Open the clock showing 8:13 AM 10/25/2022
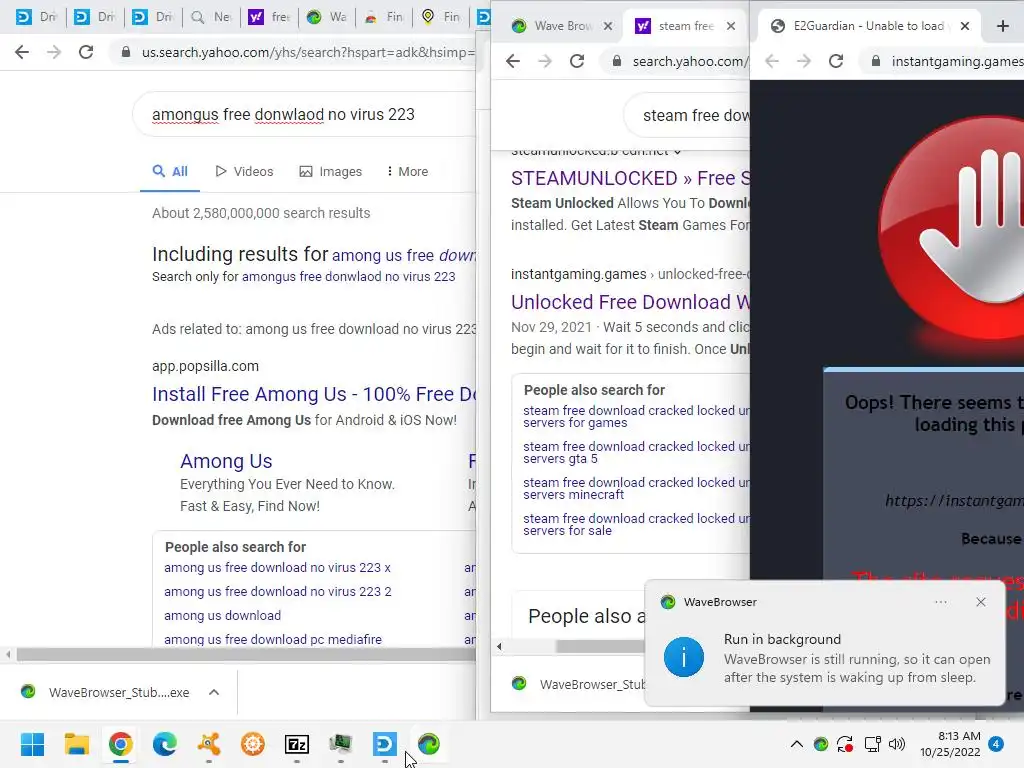Image resolution: width=1024 pixels, height=768 pixels. click(950, 744)
